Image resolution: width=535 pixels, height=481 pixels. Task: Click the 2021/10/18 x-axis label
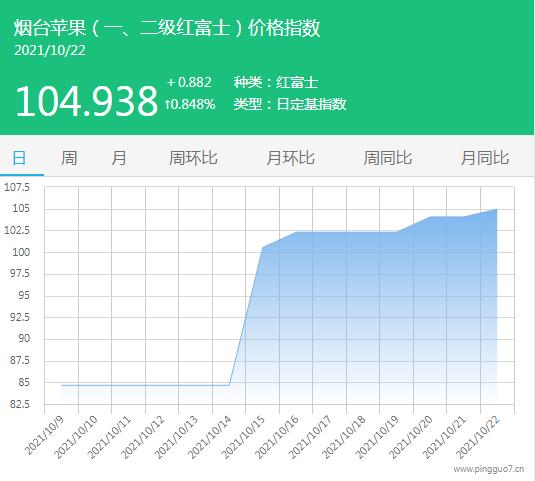pyautogui.click(x=344, y=438)
